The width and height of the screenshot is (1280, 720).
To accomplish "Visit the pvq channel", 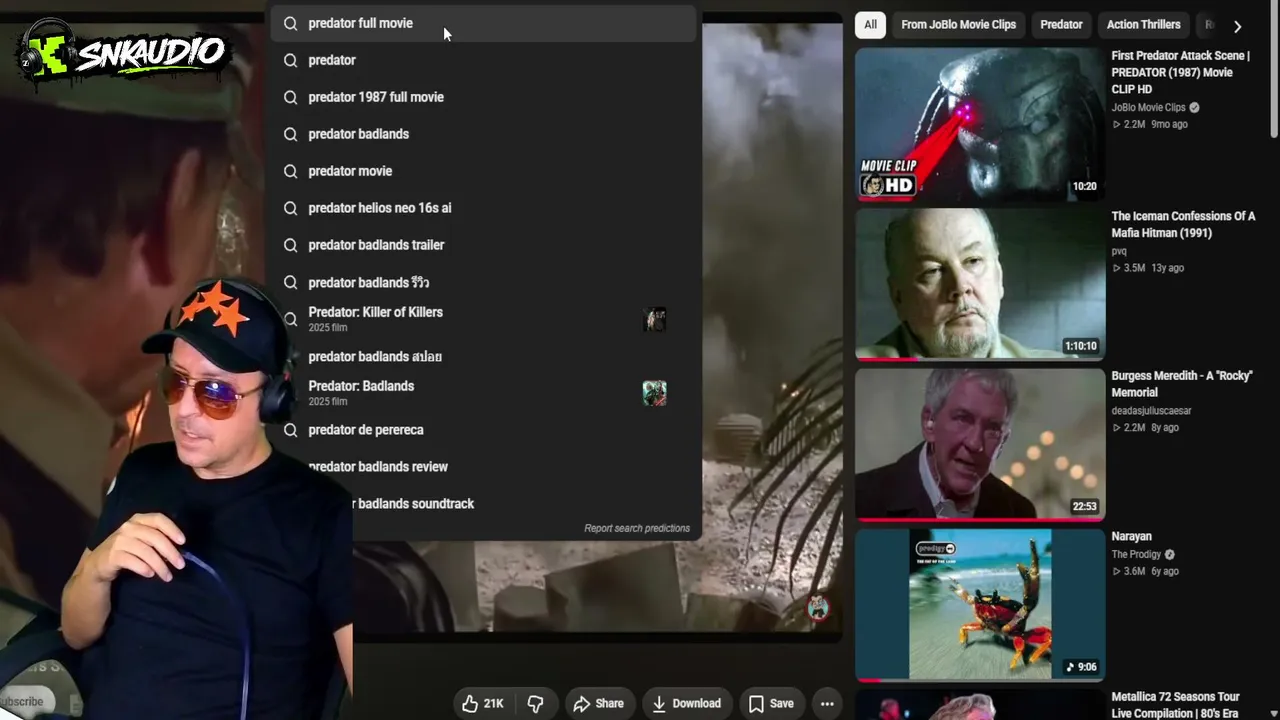I will click(x=1119, y=251).
